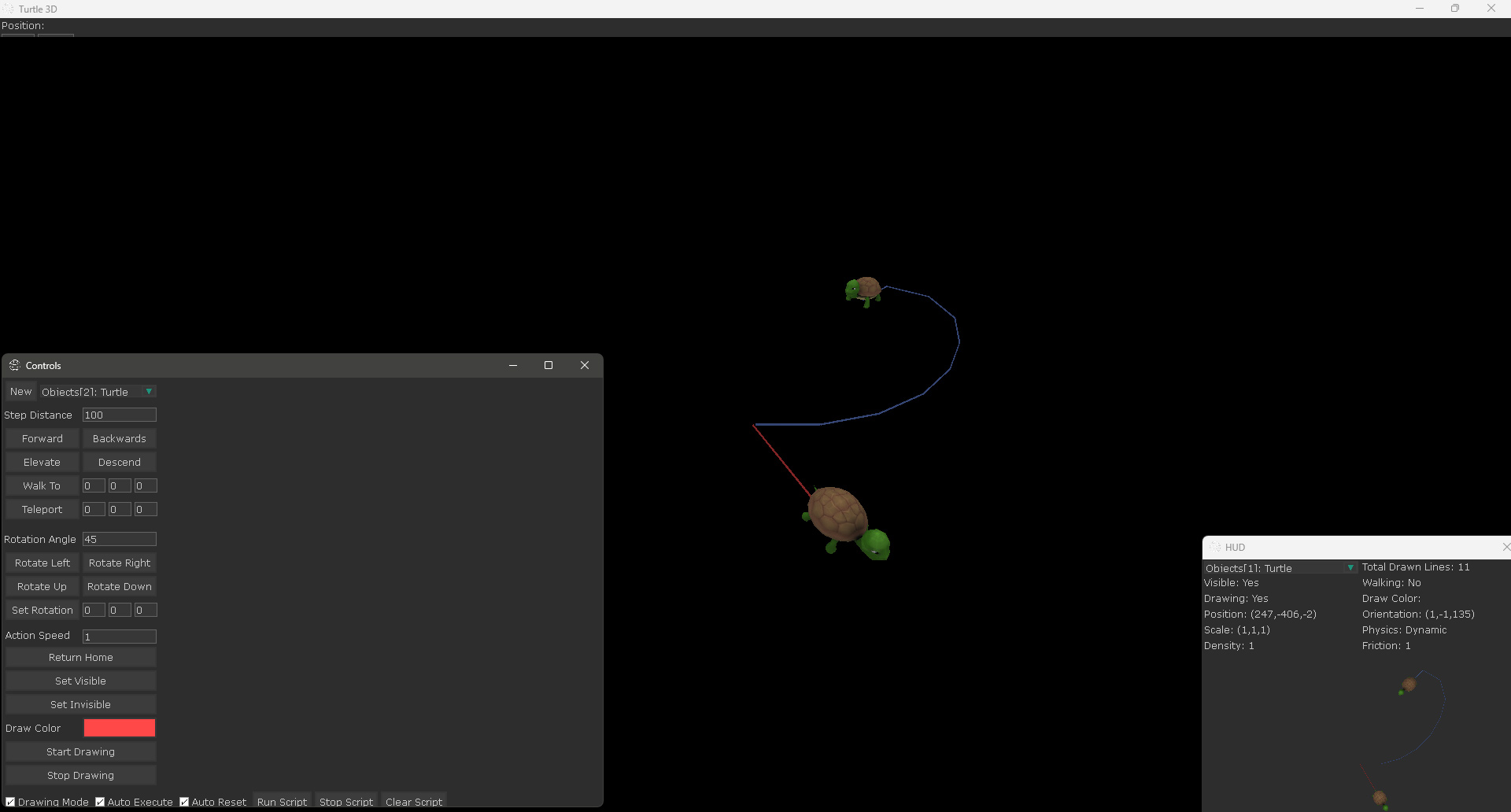Click the Rotate Up button

point(42,587)
